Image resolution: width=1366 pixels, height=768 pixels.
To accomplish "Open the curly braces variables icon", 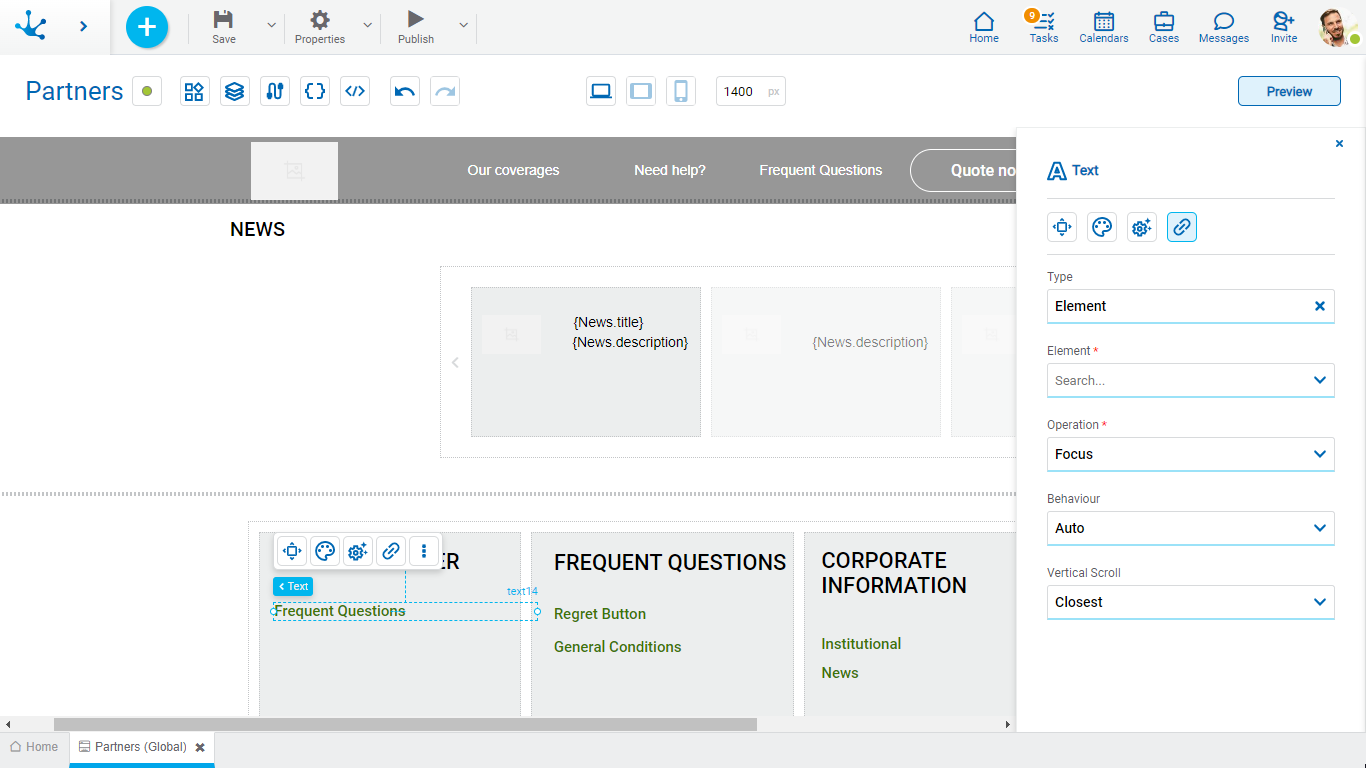I will [x=315, y=91].
